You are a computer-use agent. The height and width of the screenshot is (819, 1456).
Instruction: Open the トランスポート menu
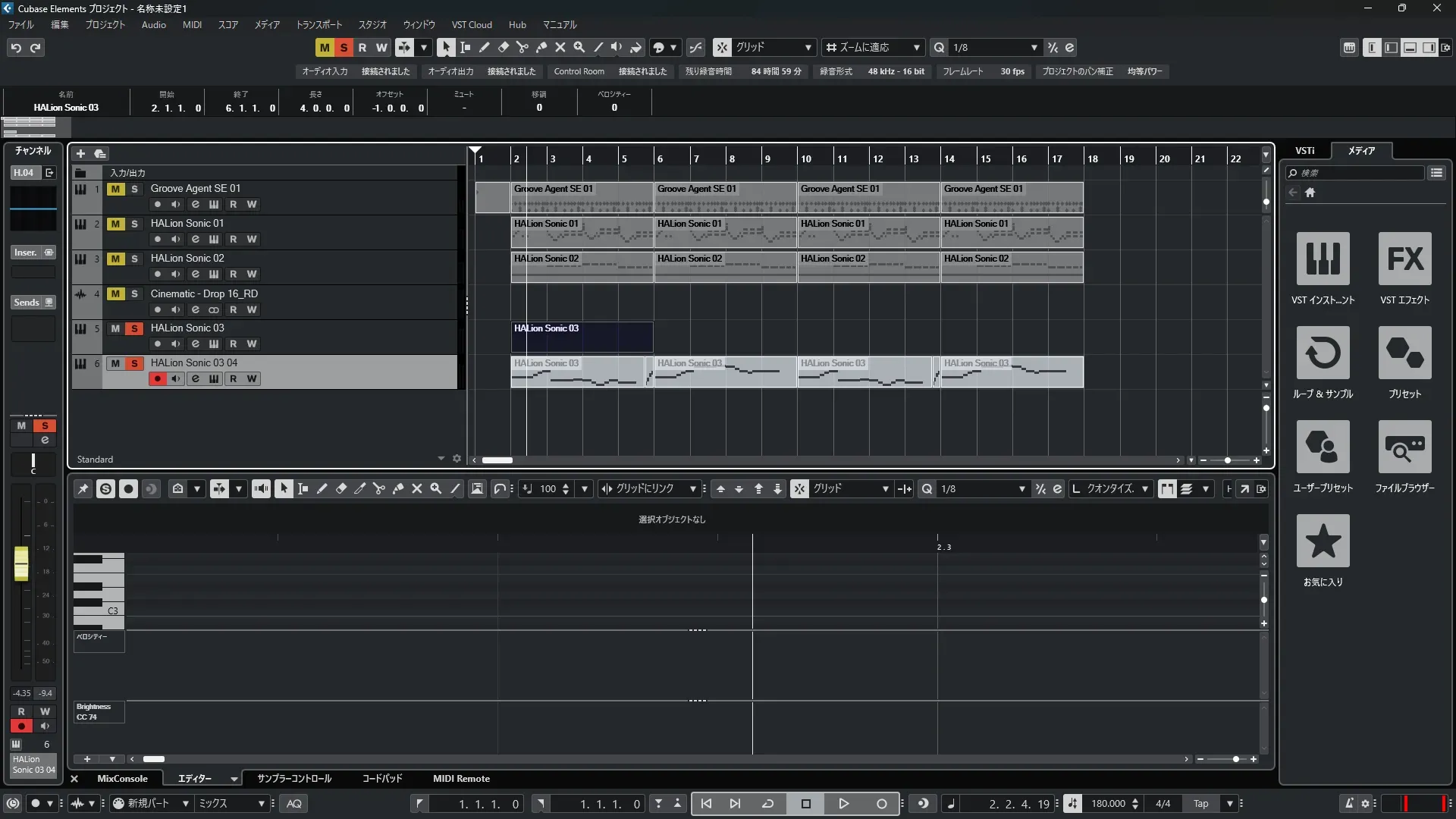[x=318, y=24]
